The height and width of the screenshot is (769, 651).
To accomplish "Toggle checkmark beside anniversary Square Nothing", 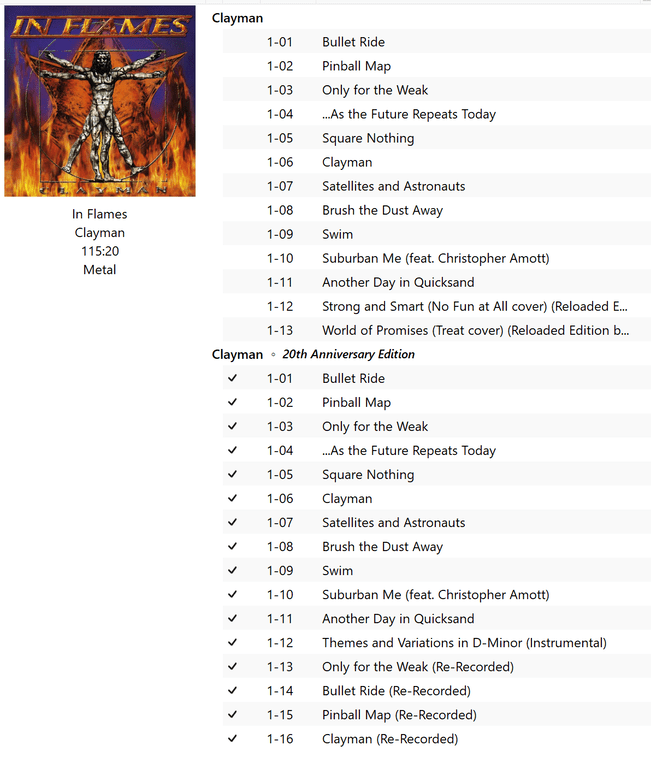I will [x=233, y=474].
